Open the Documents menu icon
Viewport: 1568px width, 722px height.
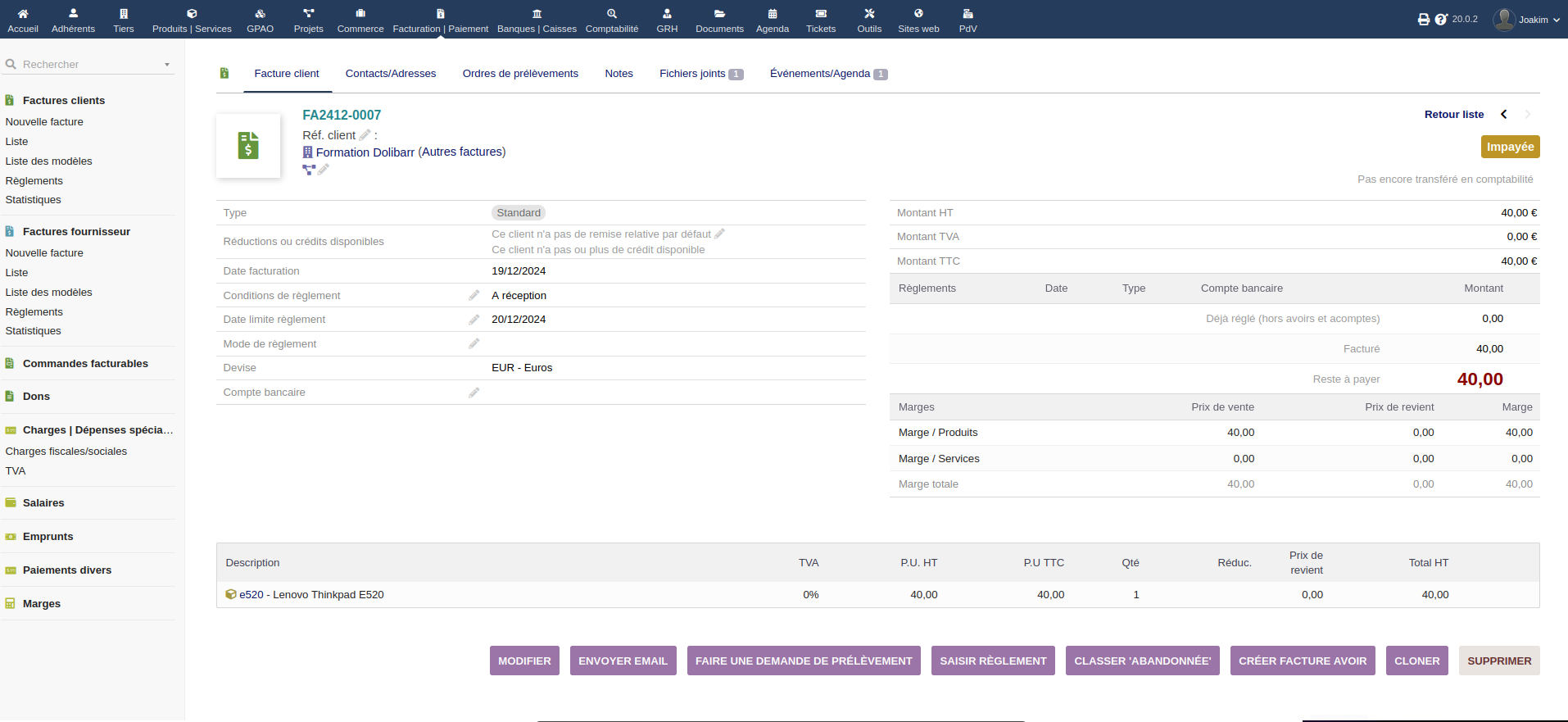[x=719, y=13]
